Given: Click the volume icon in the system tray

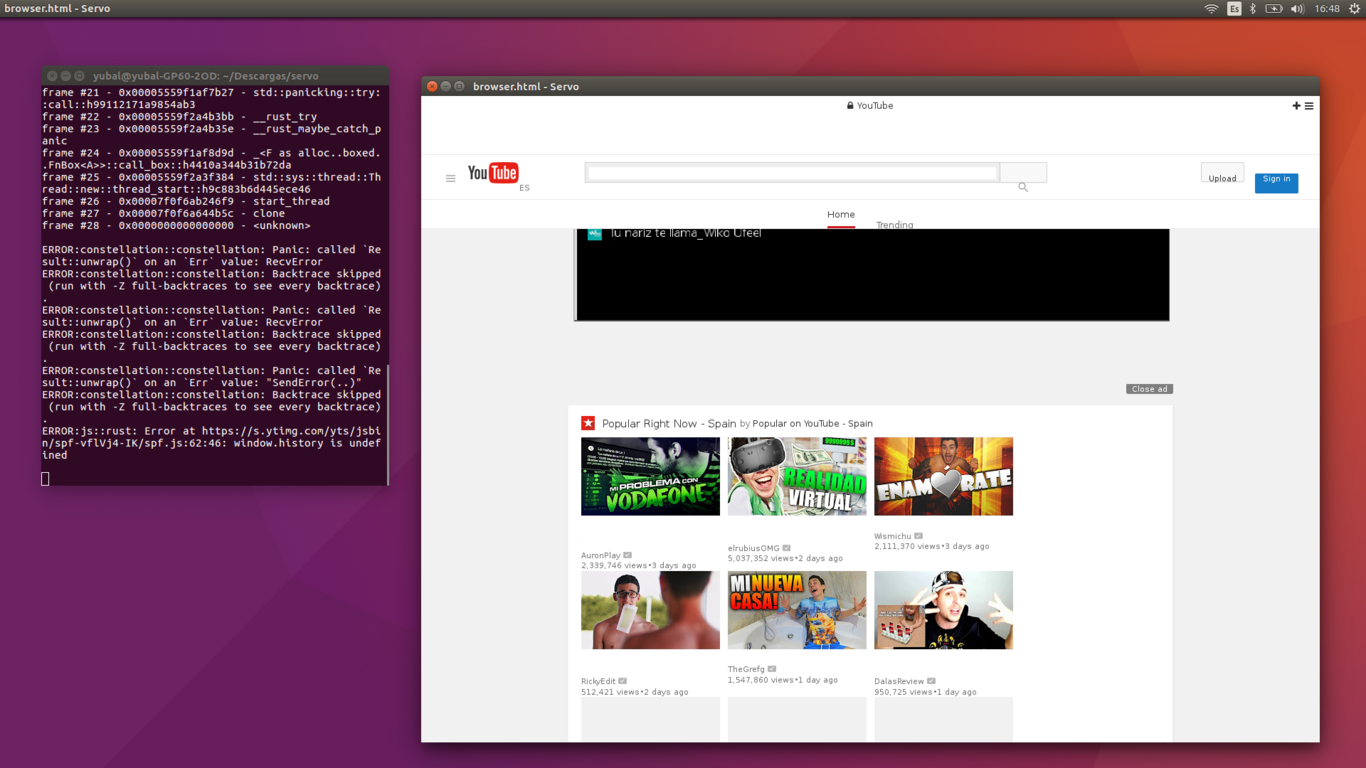Looking at the screenshot, I should 1297,8.
